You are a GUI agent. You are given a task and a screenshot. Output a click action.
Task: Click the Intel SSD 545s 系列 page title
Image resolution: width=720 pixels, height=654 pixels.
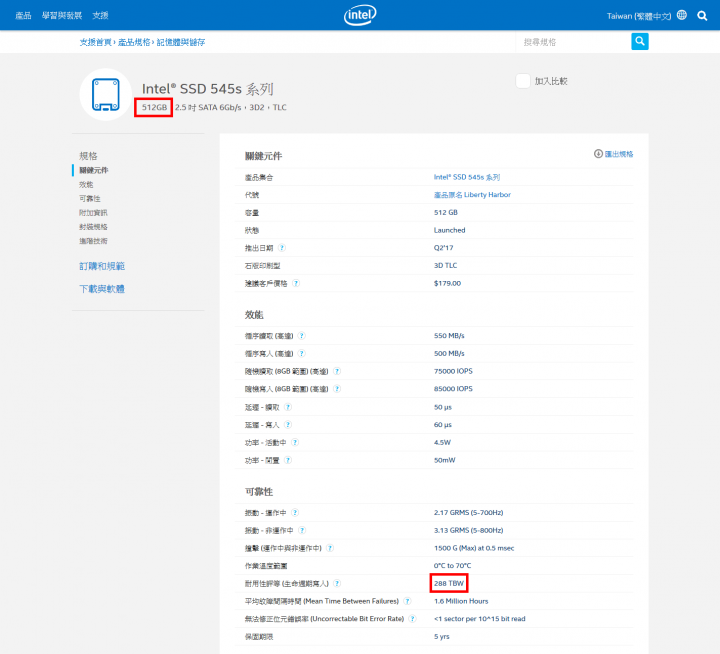pos(208,89)
